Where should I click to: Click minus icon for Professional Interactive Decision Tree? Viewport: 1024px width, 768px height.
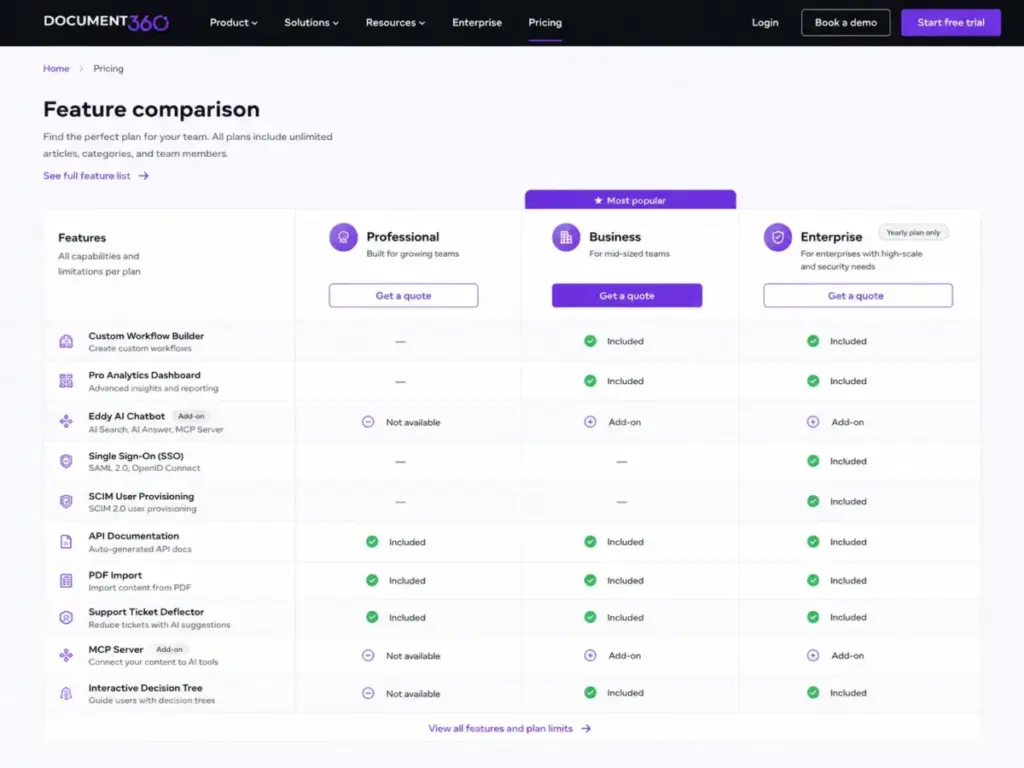pyautogui.click(x=368, y=693)
